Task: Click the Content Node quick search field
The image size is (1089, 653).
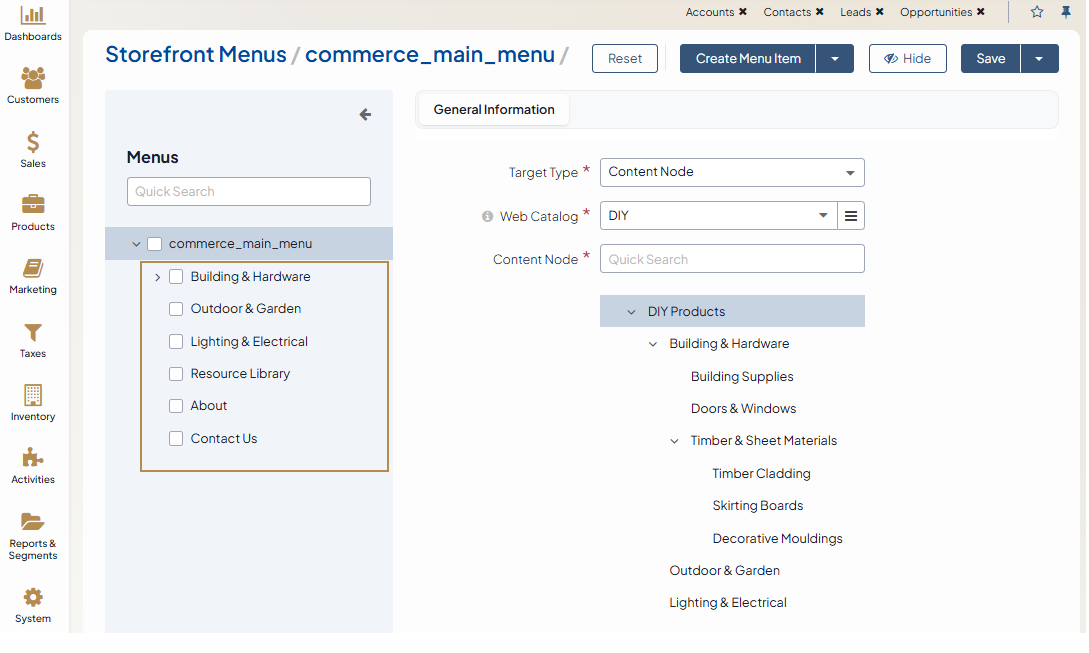Action: click(732, 259)
